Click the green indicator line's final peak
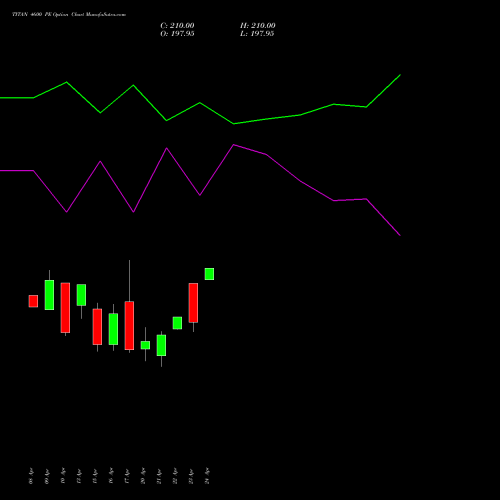 (x=400, y=75)
